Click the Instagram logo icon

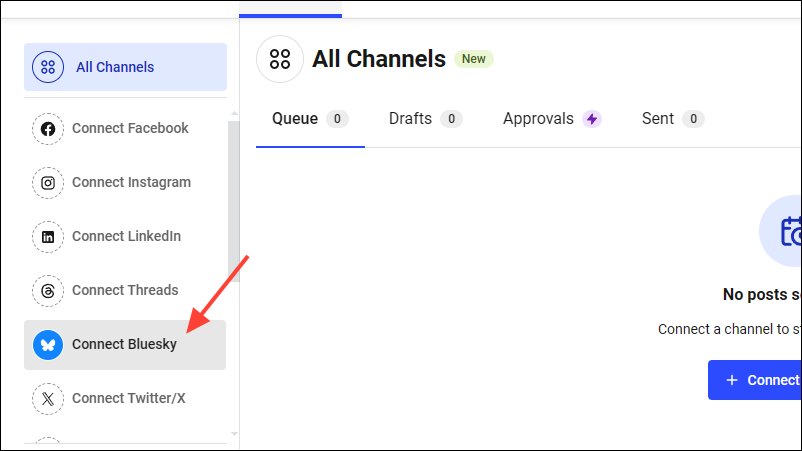48,183
